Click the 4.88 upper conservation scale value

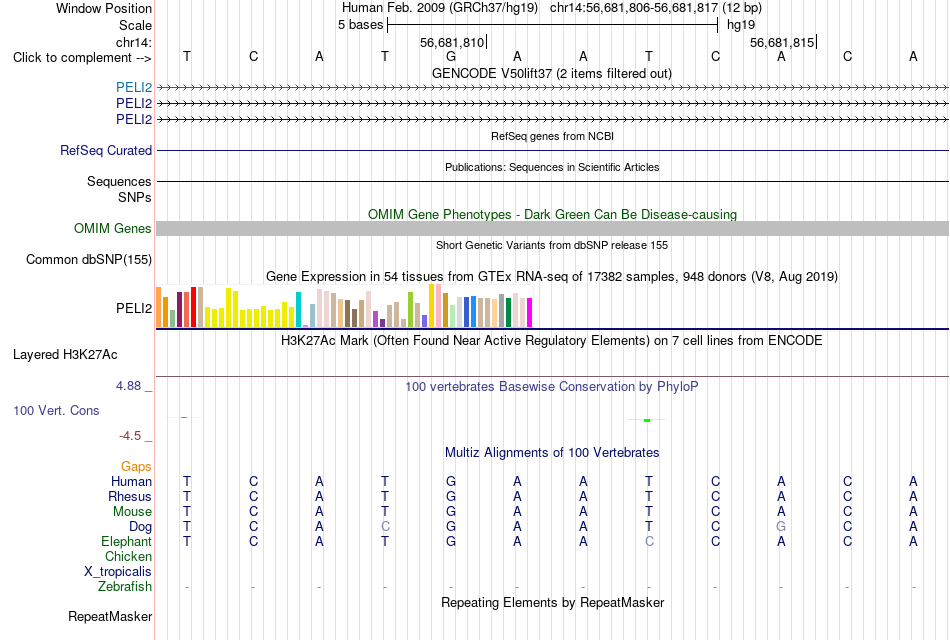pos(128,386)
